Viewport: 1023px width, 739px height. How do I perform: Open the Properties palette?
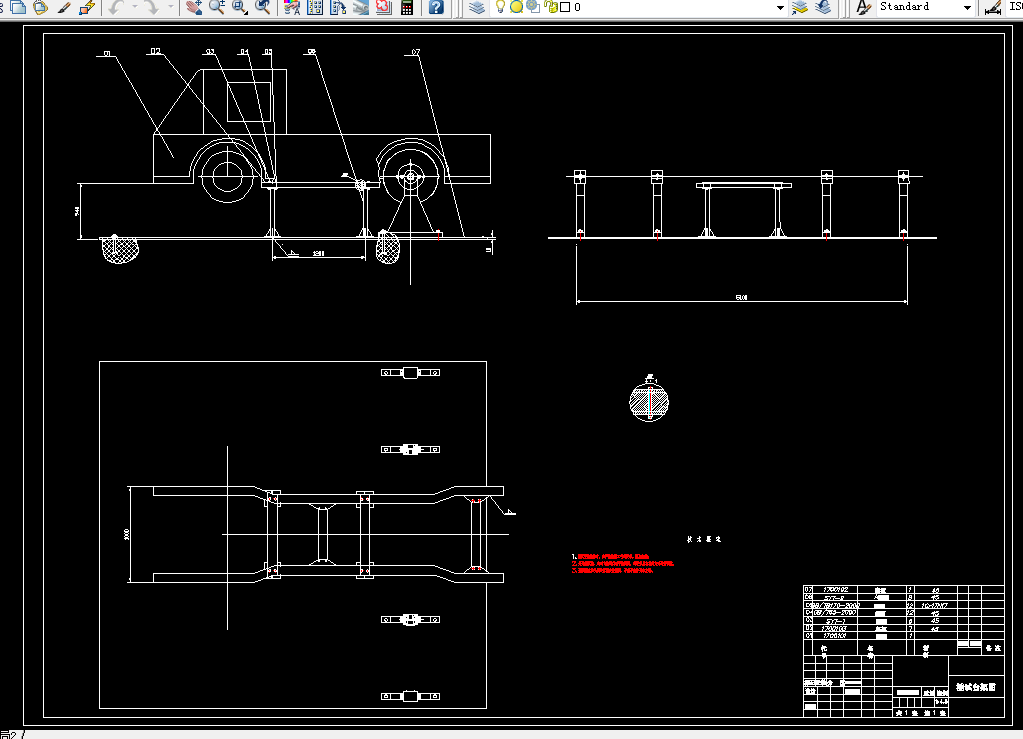(292, 7)
